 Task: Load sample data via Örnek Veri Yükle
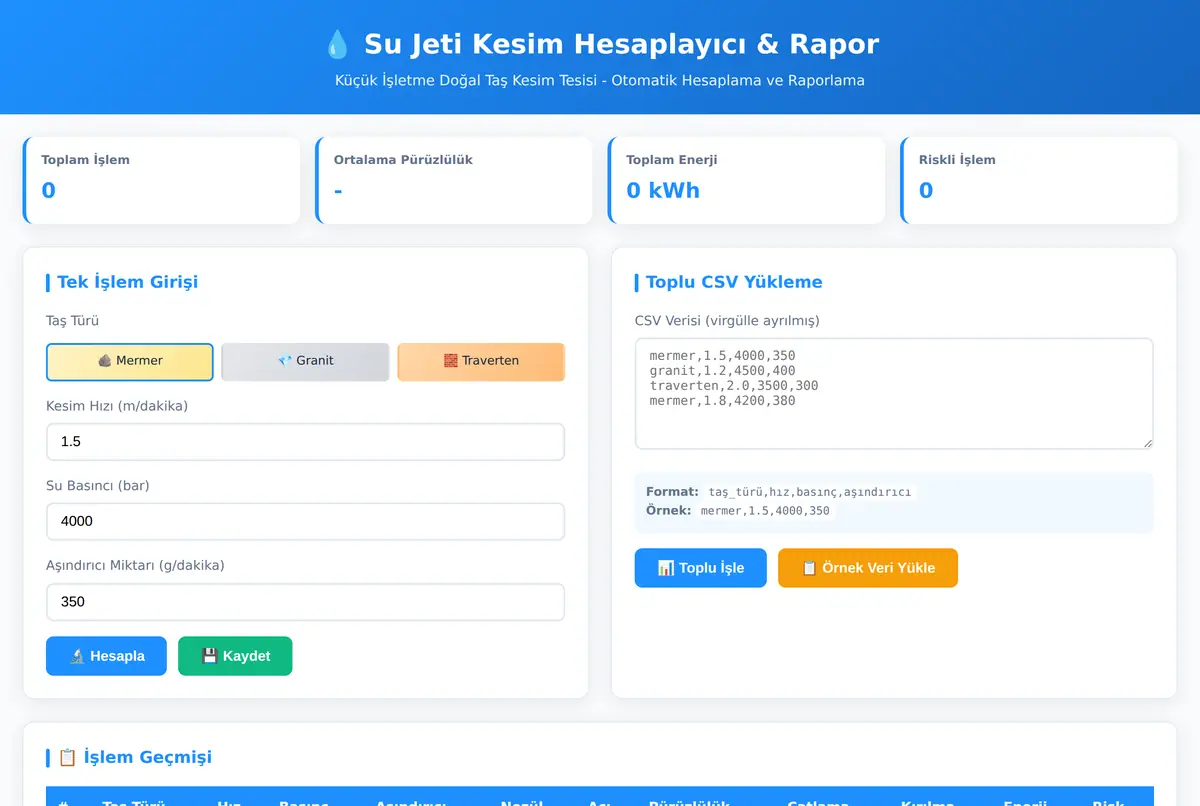click(x=868, y=568)
